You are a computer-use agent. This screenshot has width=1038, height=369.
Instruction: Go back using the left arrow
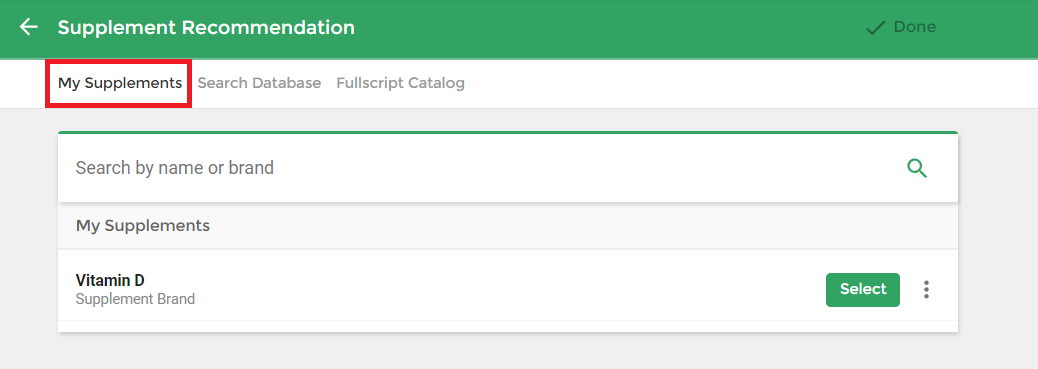pyautogui.click(x=28, y=27)
